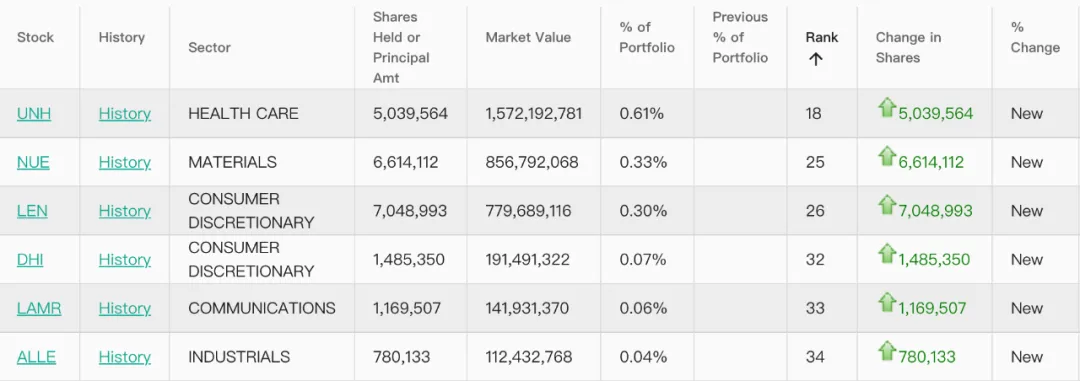Sort by % of Portfolio column header
The height and width of the screenshot is (381, 1080).
click(647, 37)
